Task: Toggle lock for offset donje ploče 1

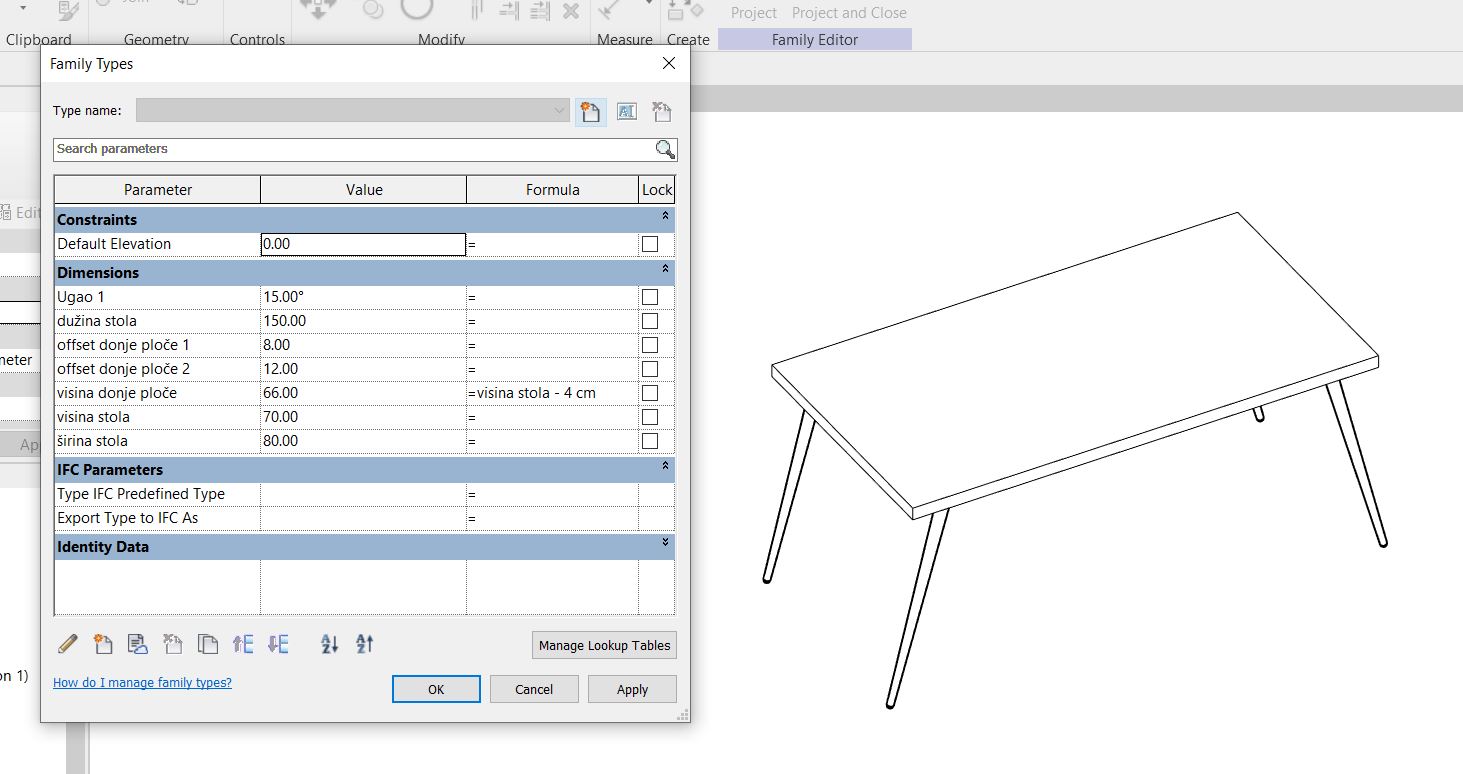Action: coord(650,345)
